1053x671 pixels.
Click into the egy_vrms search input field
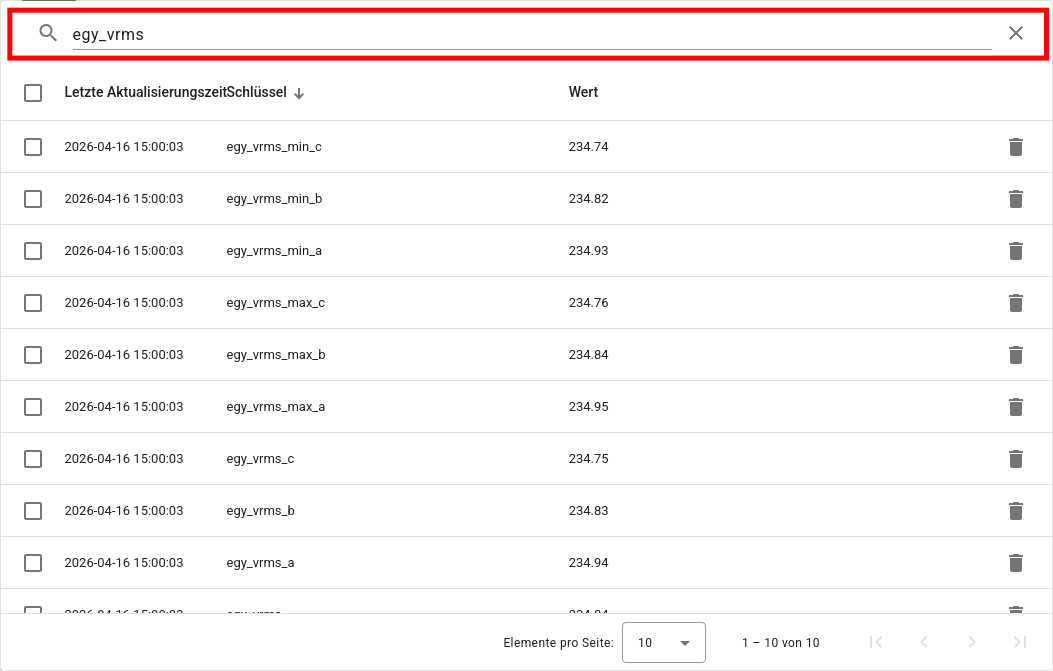pos(530,34)
